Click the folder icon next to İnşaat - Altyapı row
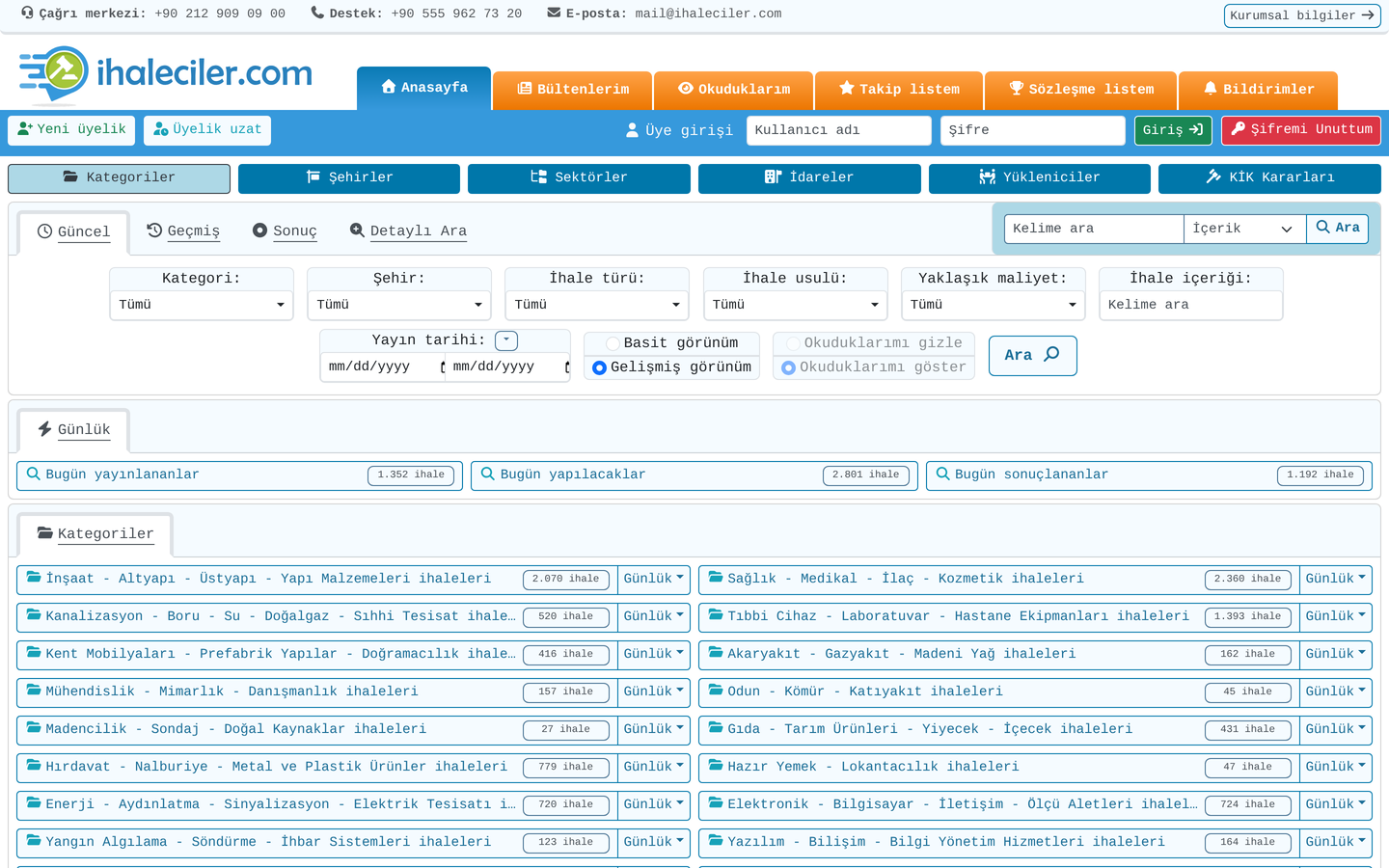 [x=34, y=578]
